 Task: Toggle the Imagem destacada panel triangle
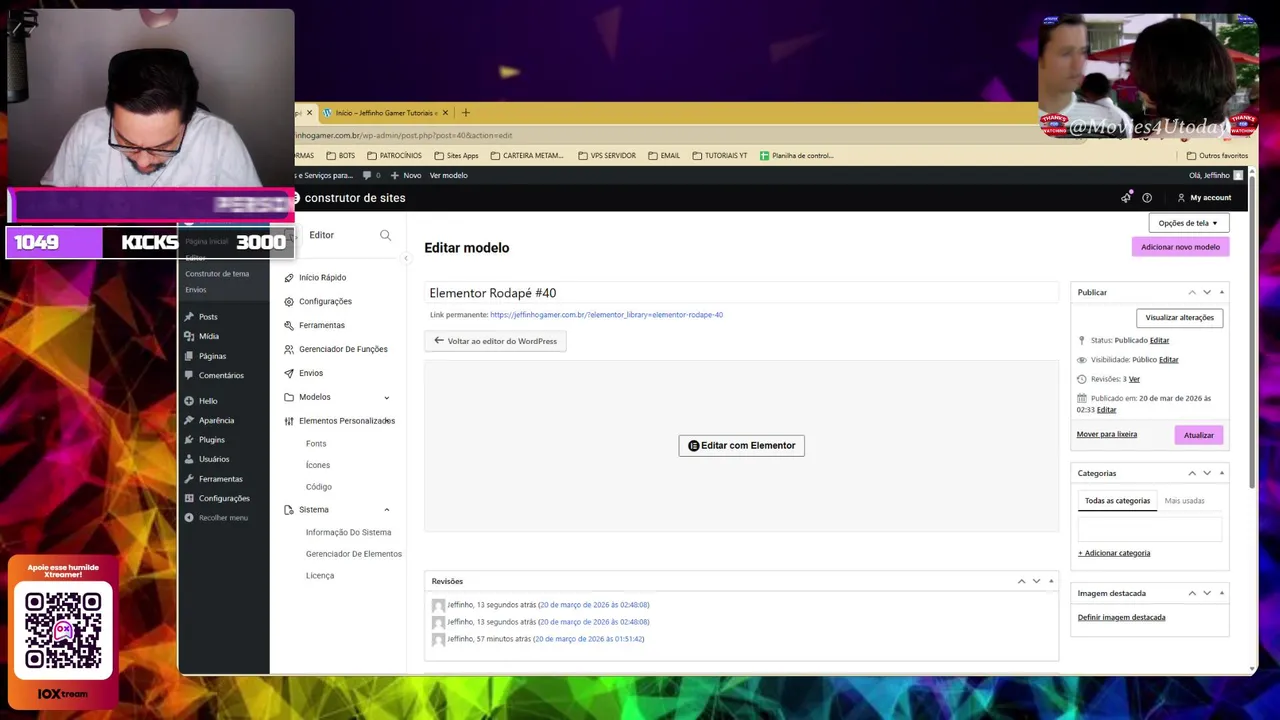pyautogui.click(x=1221, y=593)
